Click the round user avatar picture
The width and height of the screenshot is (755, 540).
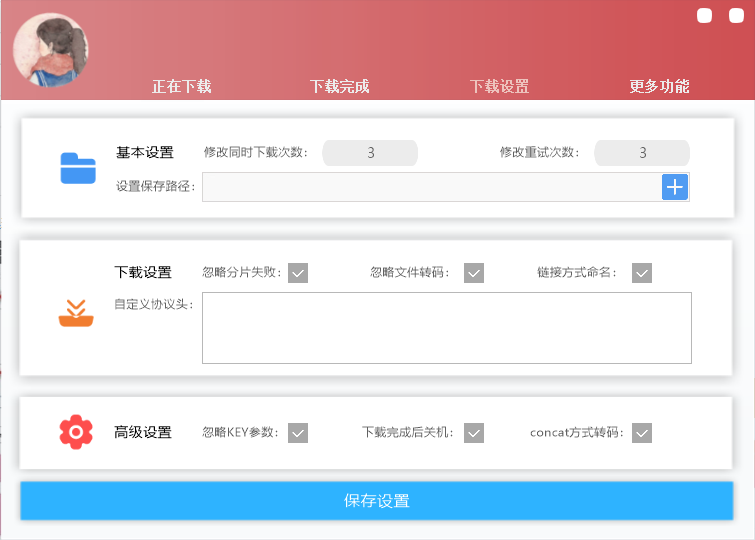click(x=51, y=50)
